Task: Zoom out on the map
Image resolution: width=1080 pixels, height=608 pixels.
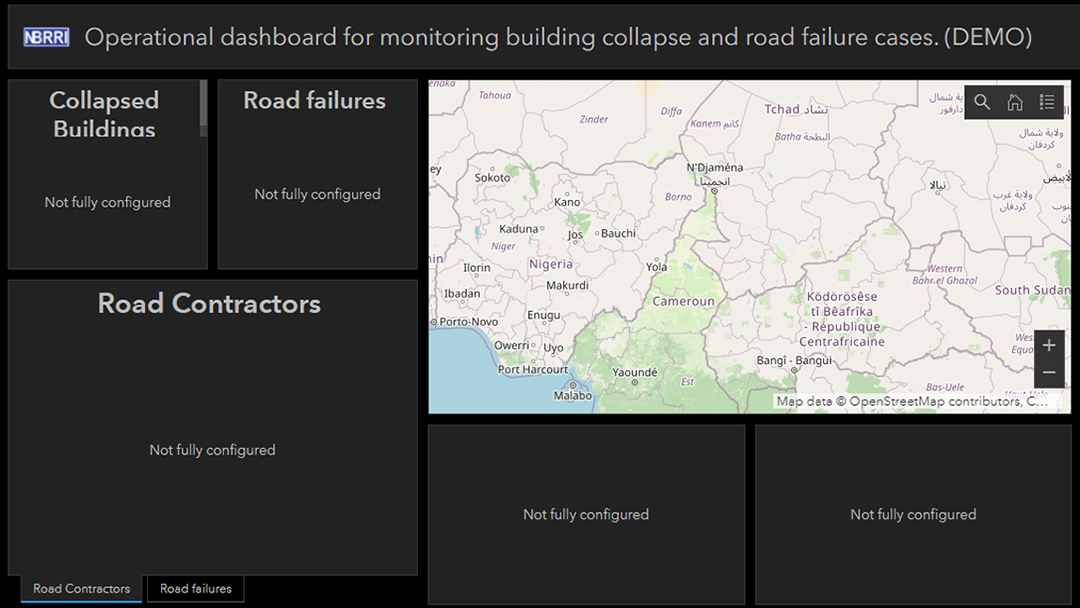Action: click(x=1049, y=373)
